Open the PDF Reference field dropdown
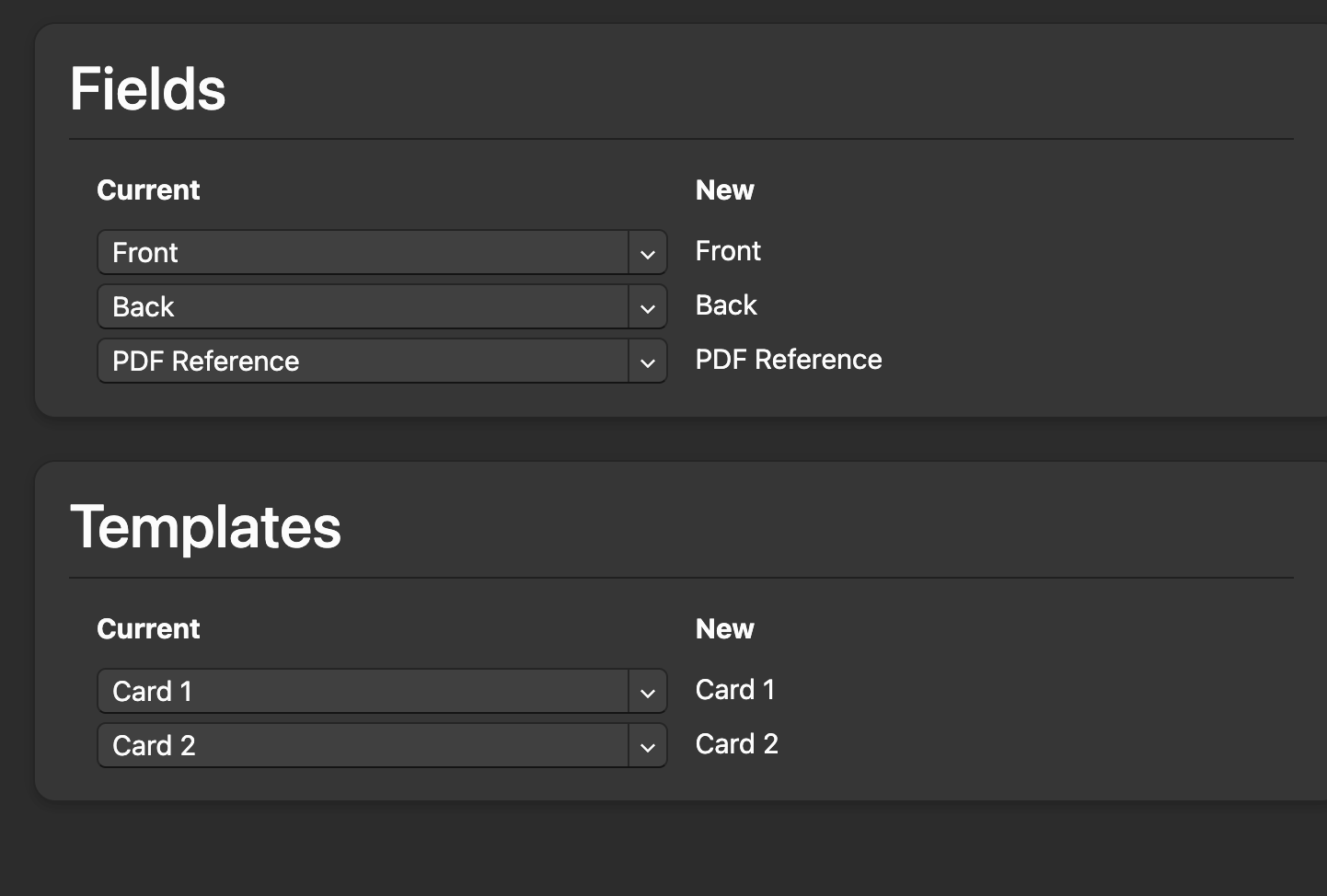This screenshot has height=896, width=1327. point(363,361)
